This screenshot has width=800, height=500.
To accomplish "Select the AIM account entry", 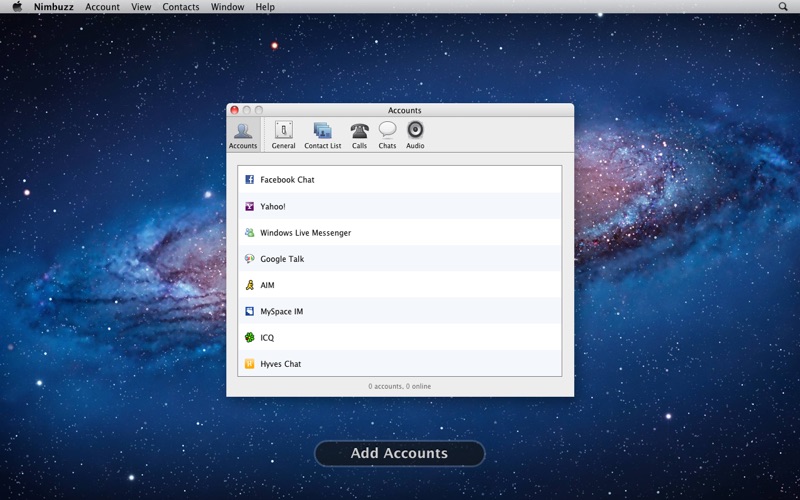I will click(267, 285).
